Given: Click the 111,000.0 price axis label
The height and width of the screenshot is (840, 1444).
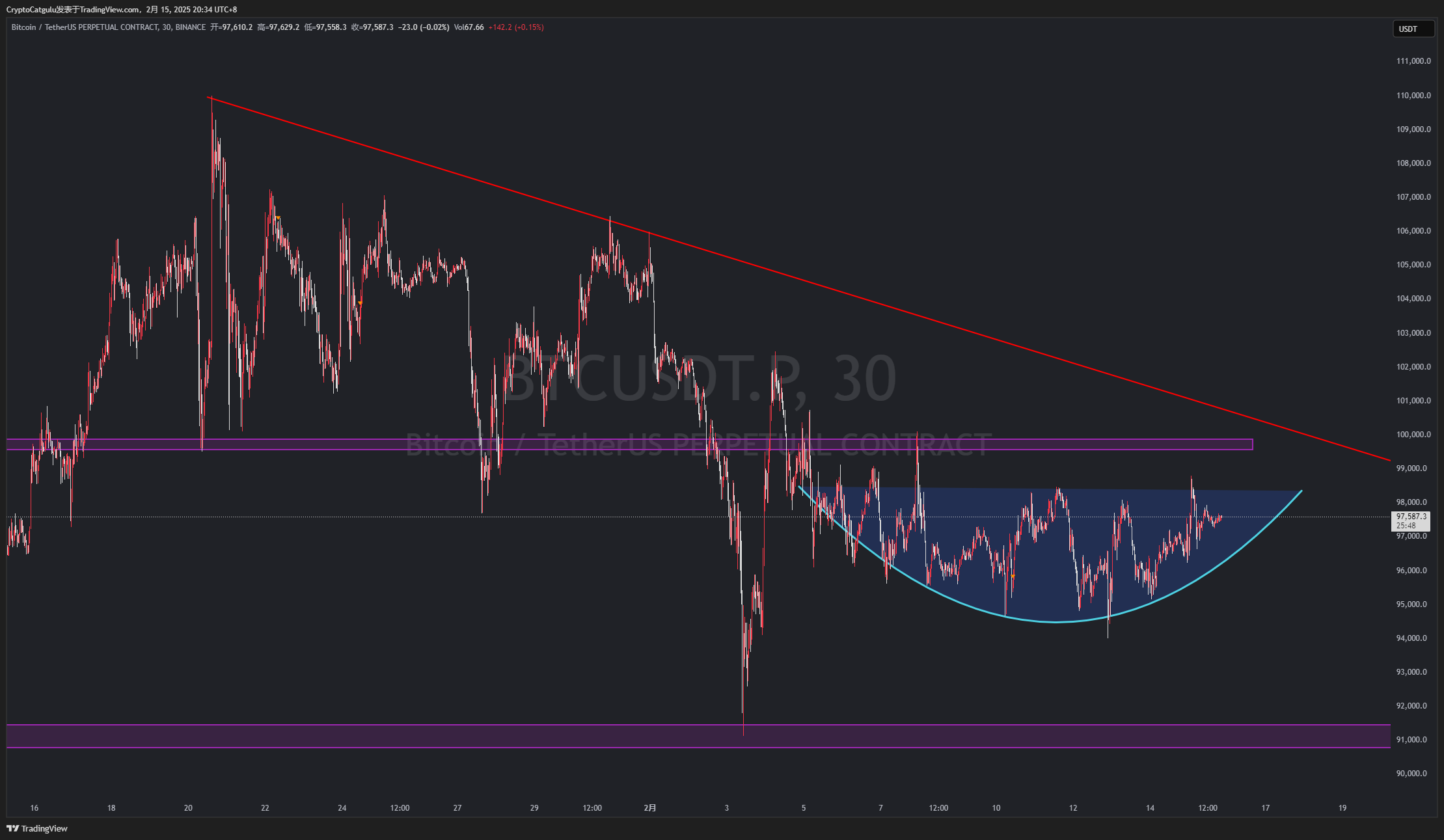Looking at the screenshot, I should click(1413, 61).
